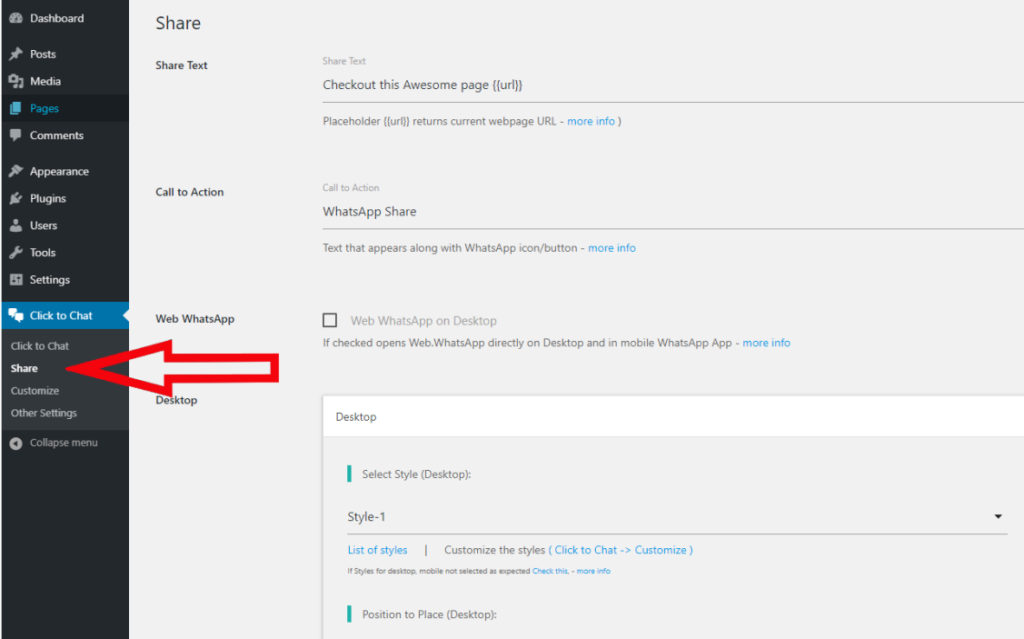Open Other Settings submenu item
Screen dimensions: 1024x639
tap(44, 413)
